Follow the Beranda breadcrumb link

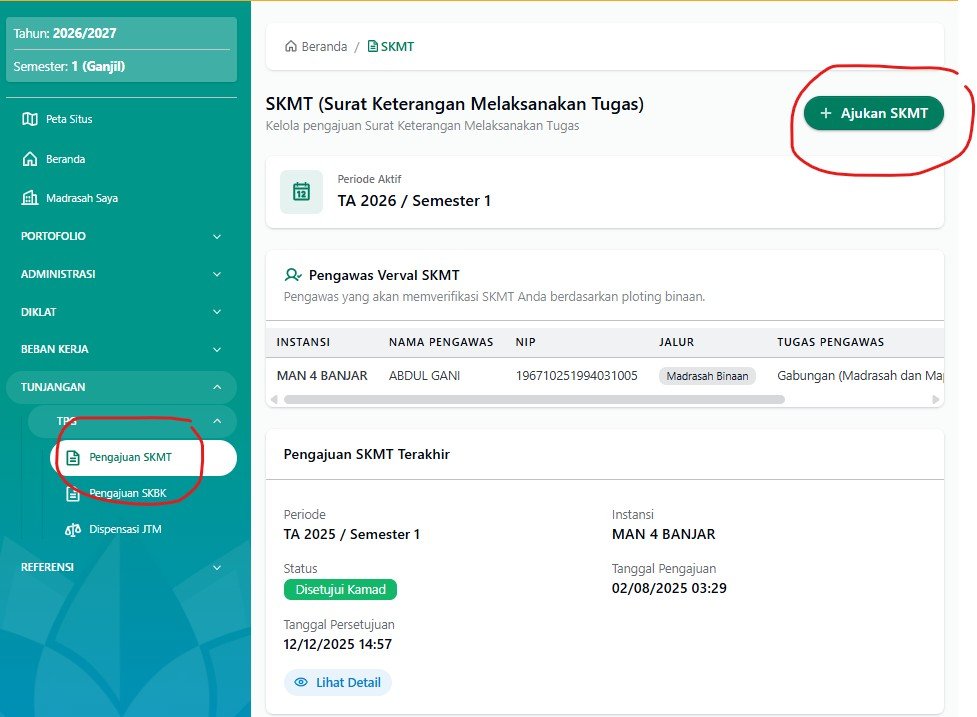point(316,47)
